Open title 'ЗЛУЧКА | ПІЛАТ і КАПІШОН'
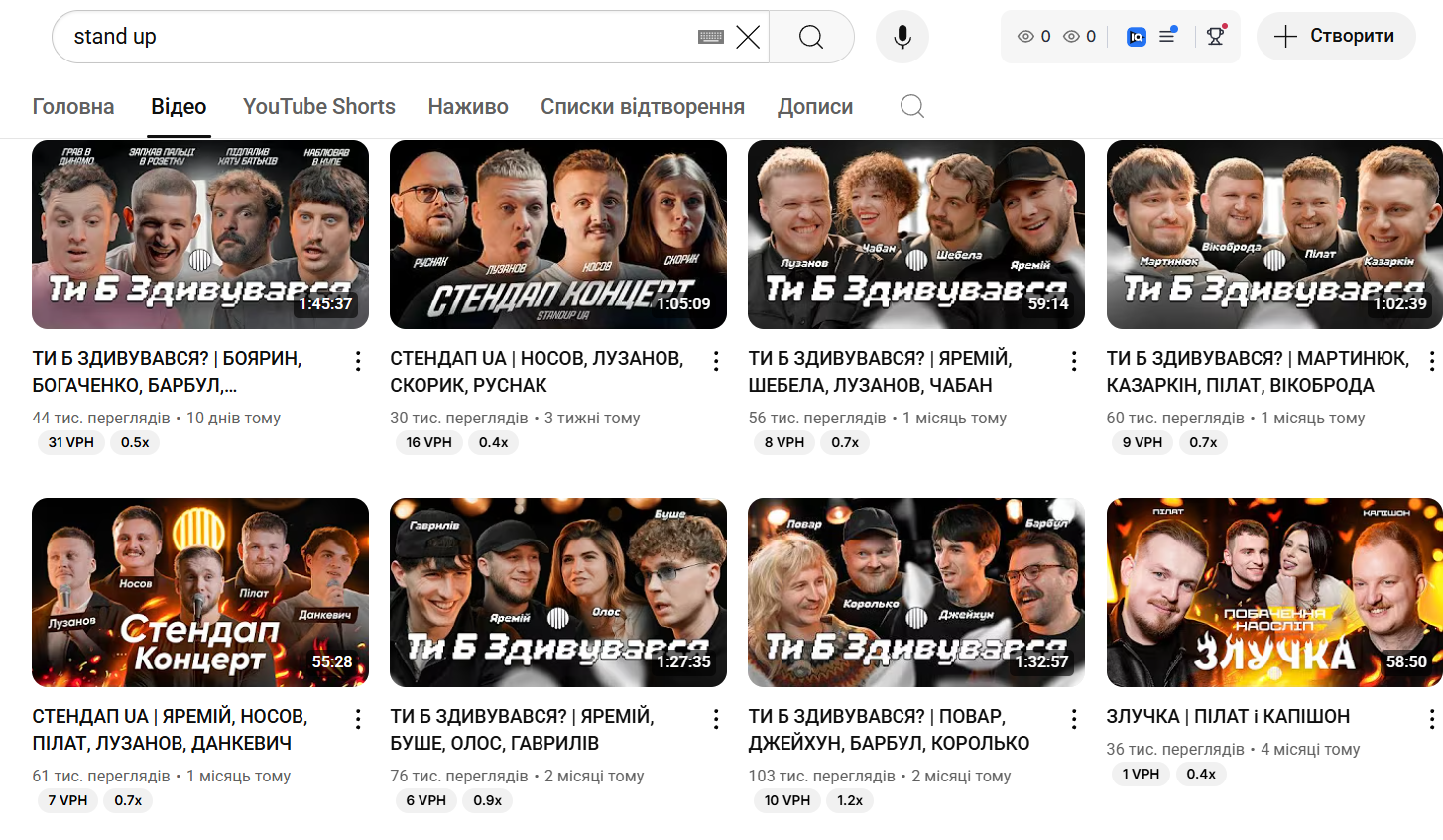The image size is (1443, 840). 1228,716
